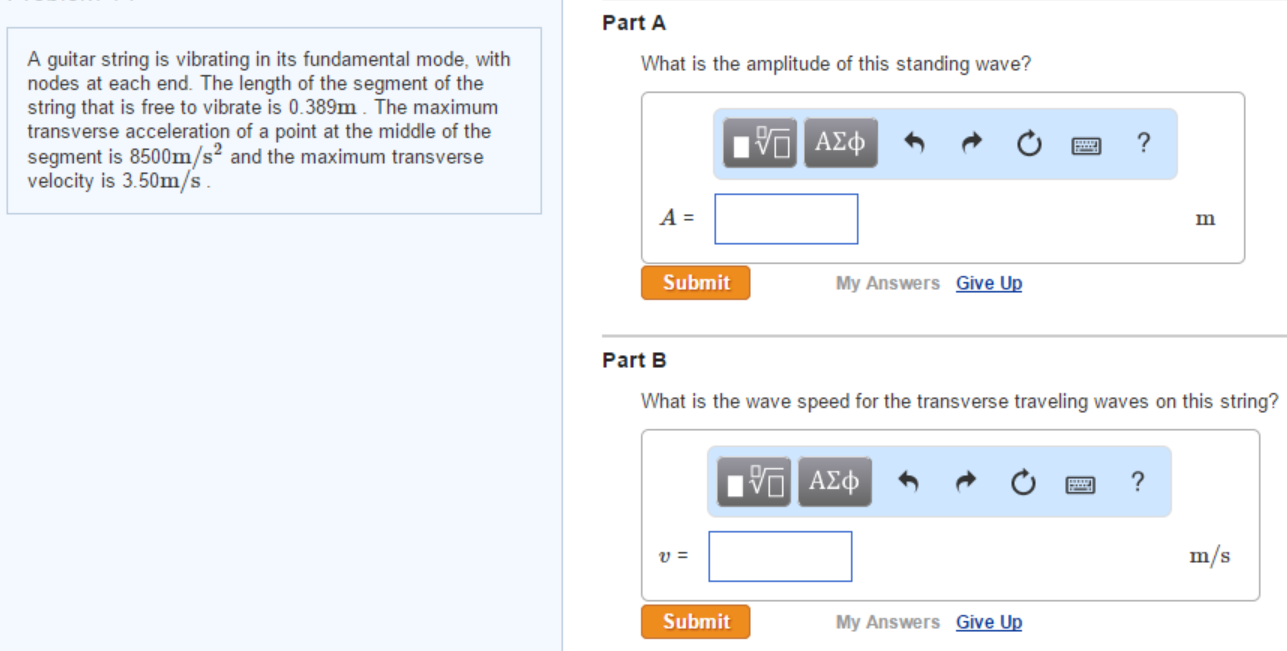Click into the amplitude A input field
This screenshot has height=651, width=1287.
point(786,218)
